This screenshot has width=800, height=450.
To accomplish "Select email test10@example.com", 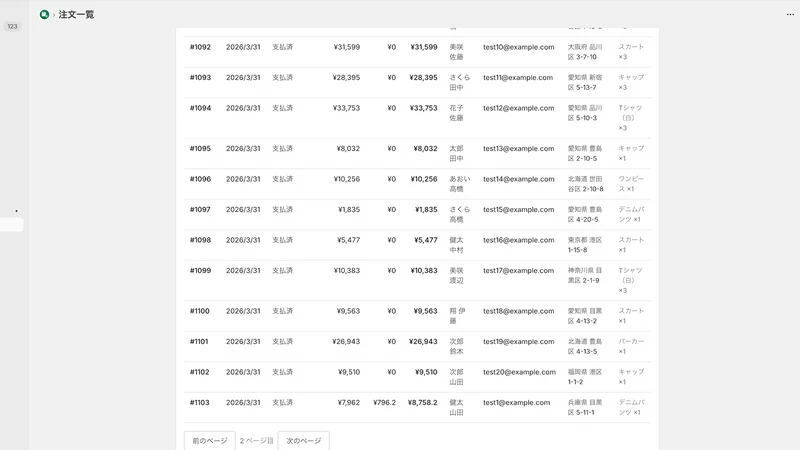I will 518,47.
